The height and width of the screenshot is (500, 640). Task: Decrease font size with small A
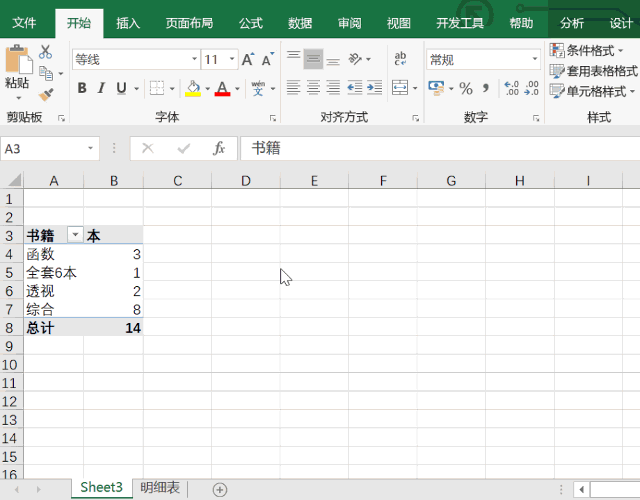tap(268, 60)
